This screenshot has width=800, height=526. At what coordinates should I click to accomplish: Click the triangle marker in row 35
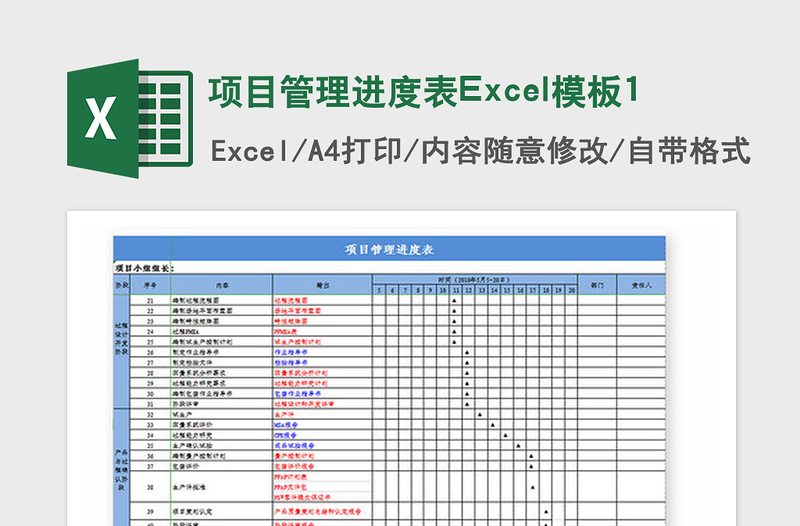click(518, 445)
